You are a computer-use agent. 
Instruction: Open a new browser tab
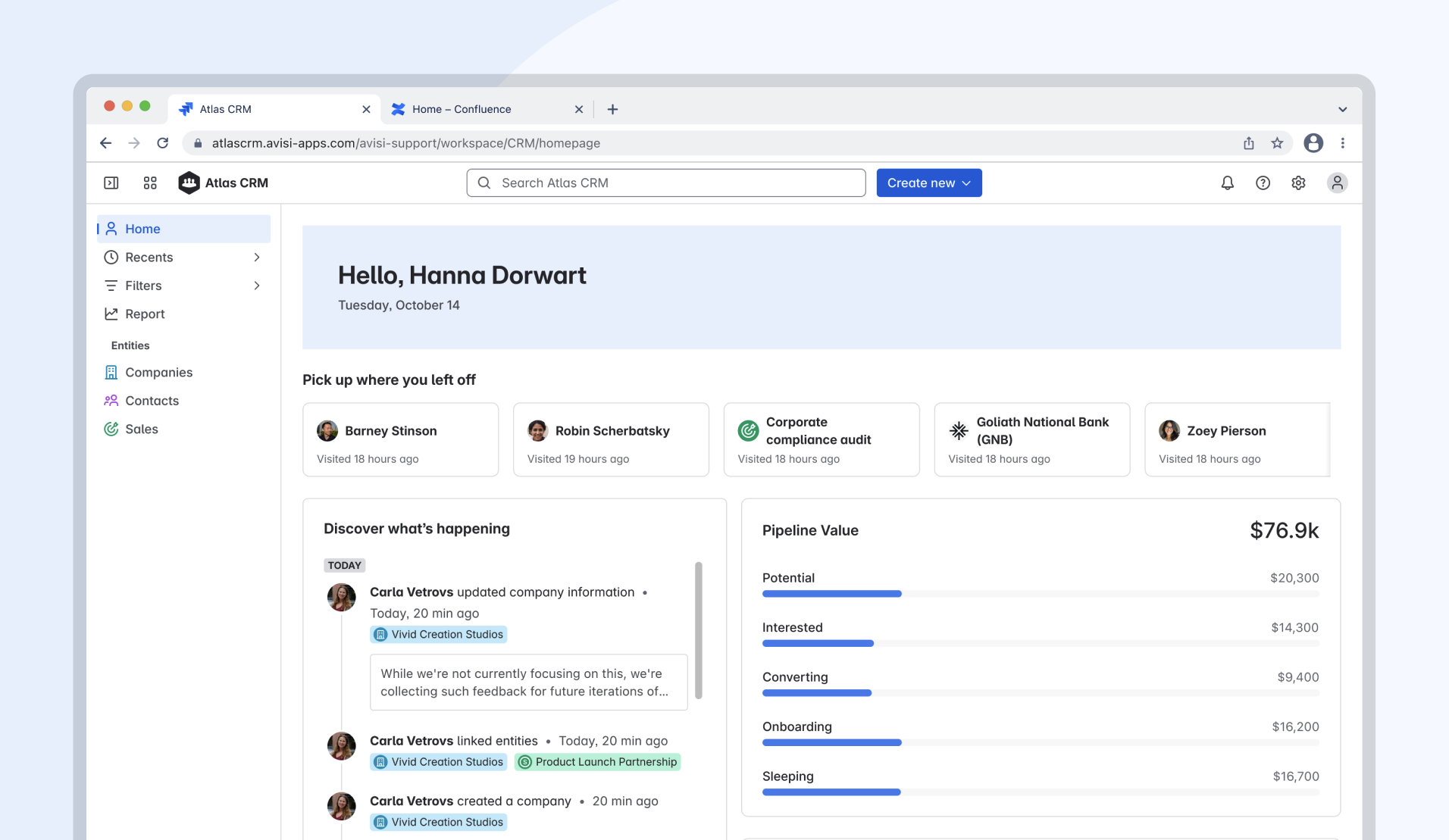[x=612, y=109]
